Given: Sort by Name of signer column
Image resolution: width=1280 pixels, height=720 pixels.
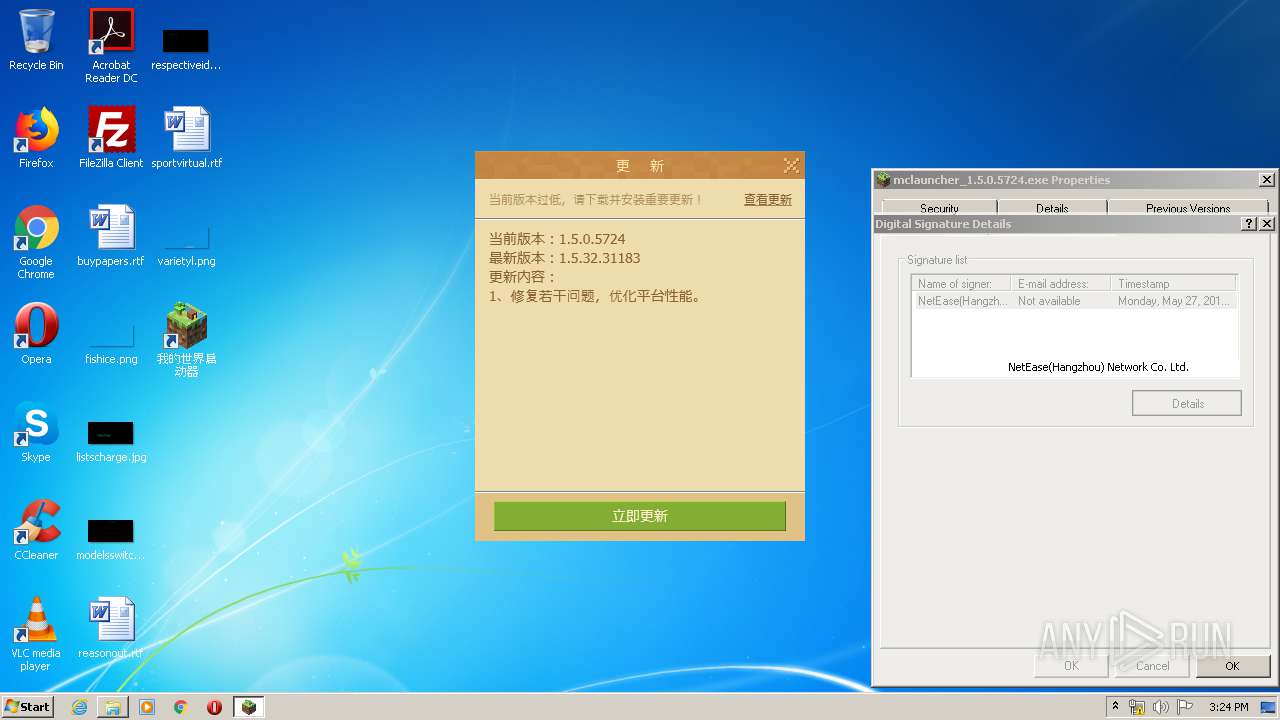Looking at the screenshot, I should 961,284.
